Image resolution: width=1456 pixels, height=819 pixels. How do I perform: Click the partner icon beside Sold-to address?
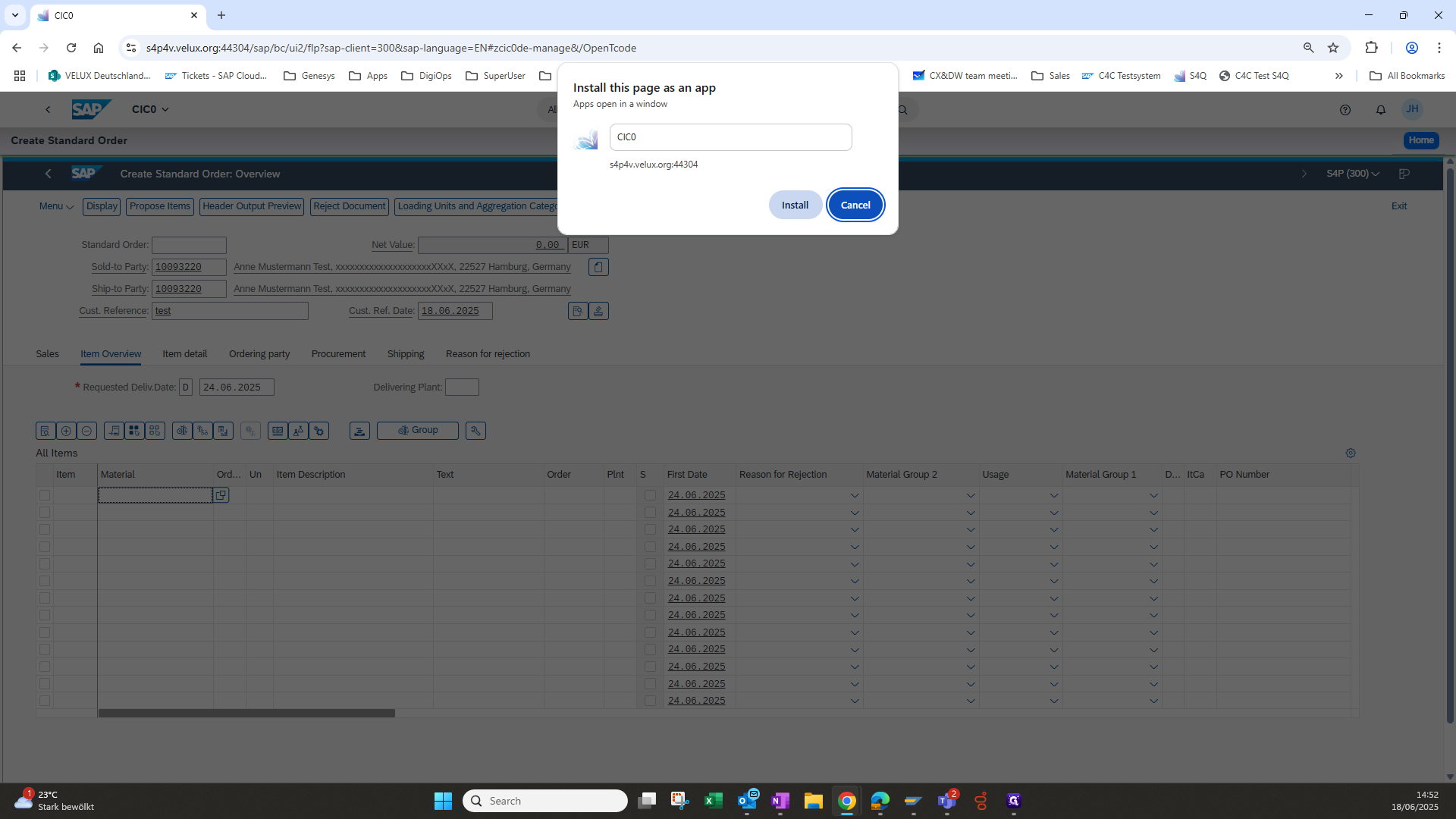pos(598,267)
